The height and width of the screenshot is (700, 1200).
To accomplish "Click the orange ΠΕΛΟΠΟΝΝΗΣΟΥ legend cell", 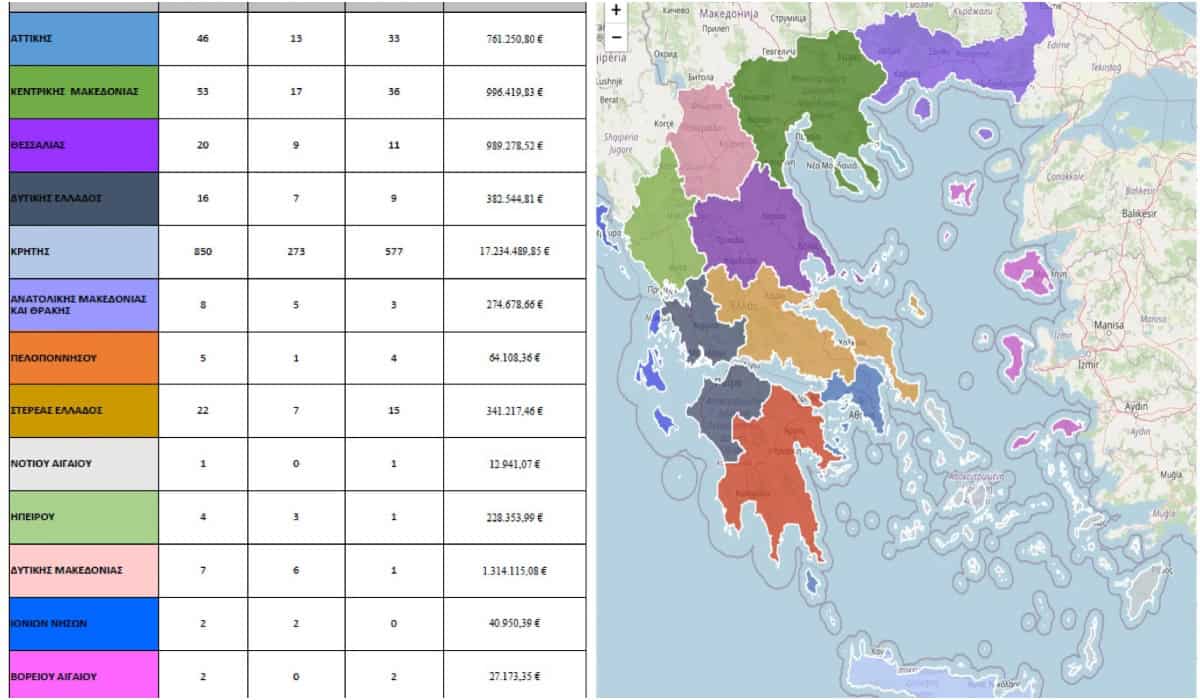I will coord(80,357).
